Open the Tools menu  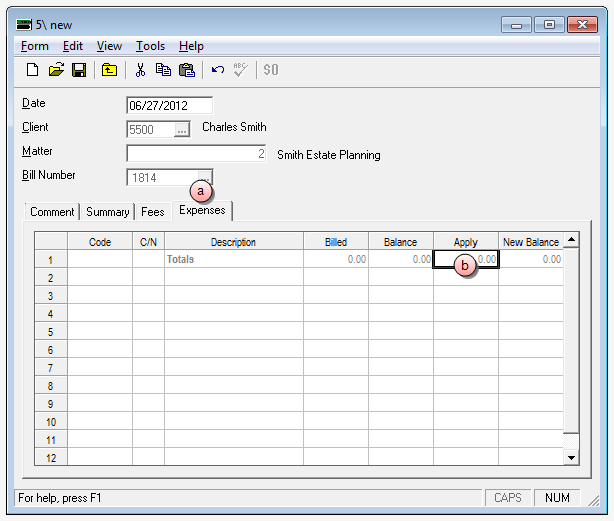click(150, 46)
